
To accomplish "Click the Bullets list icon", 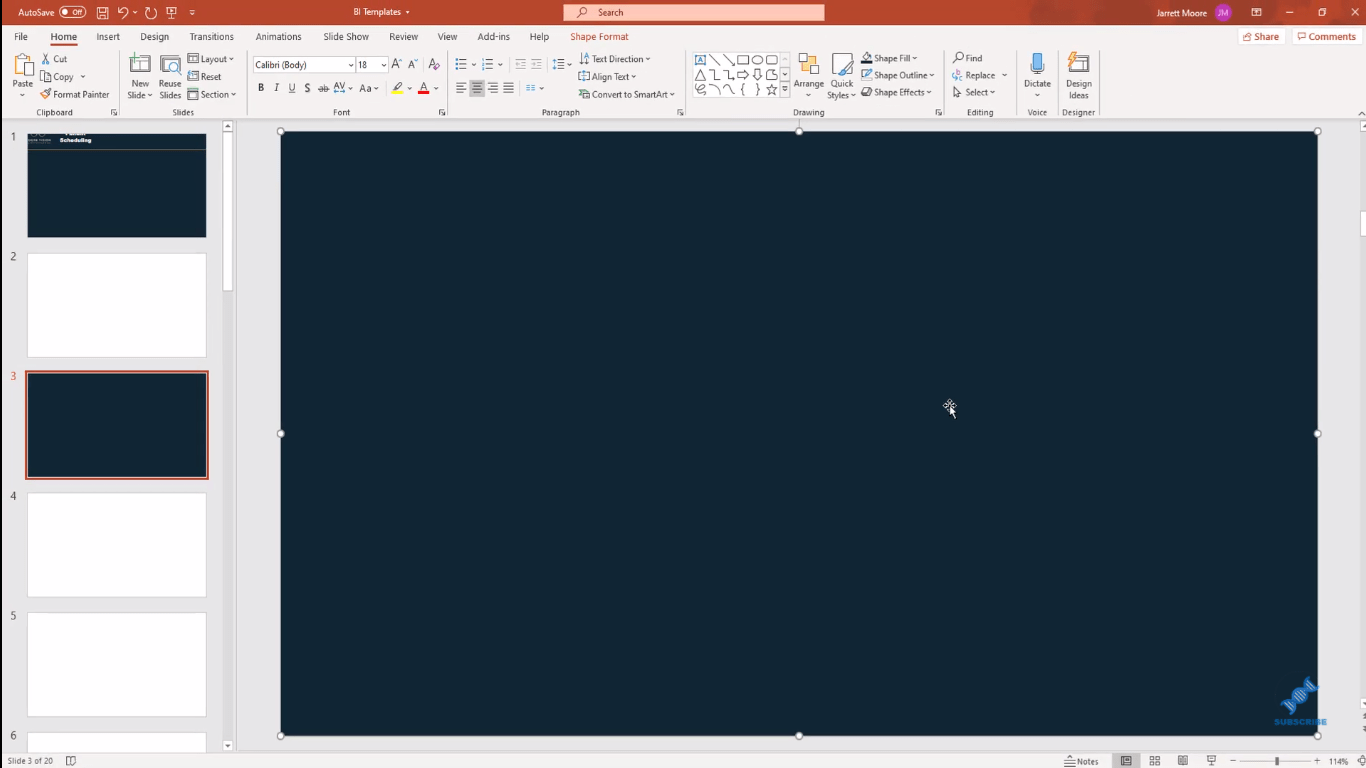I will point(460,64).
